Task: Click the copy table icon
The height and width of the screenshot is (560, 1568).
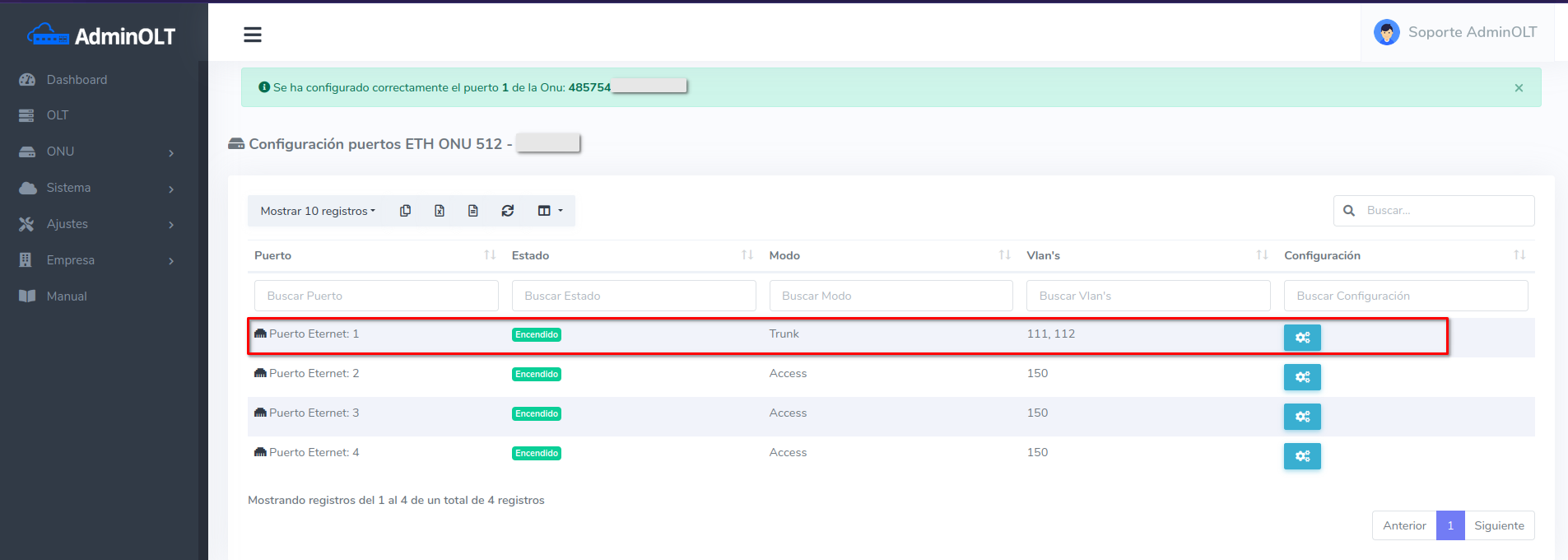Action: 405,211
